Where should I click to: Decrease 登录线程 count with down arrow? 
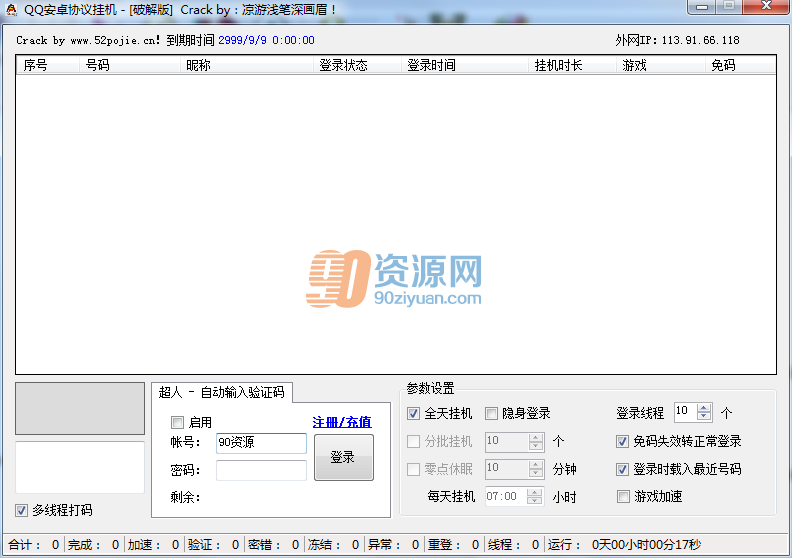[x=704, y=417]
